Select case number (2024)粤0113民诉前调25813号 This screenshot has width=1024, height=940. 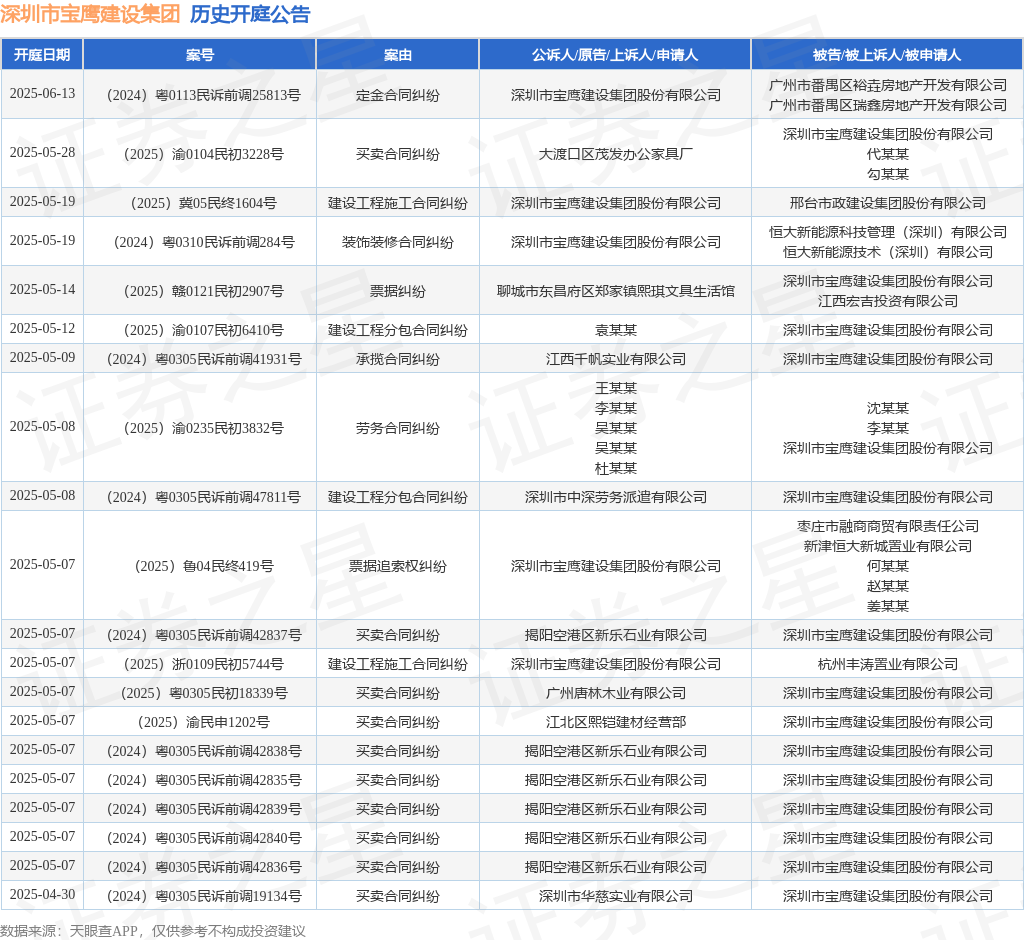point(204,95)
